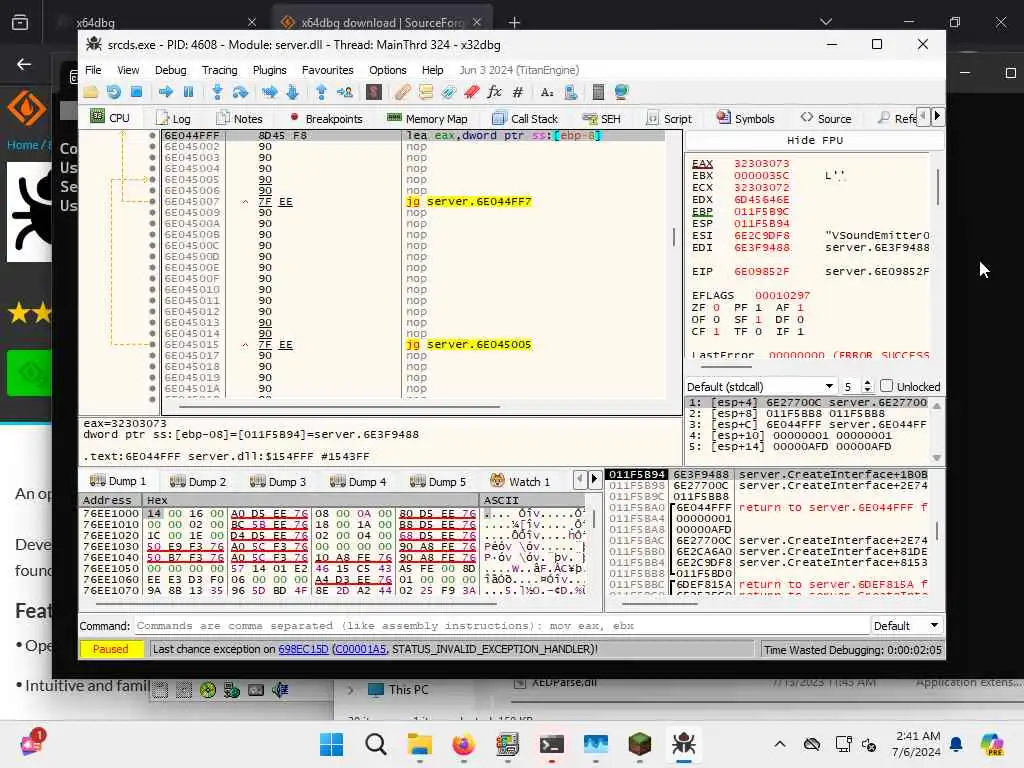
Task: Click the Trace Over icon
Action: (x=293, y=93)
